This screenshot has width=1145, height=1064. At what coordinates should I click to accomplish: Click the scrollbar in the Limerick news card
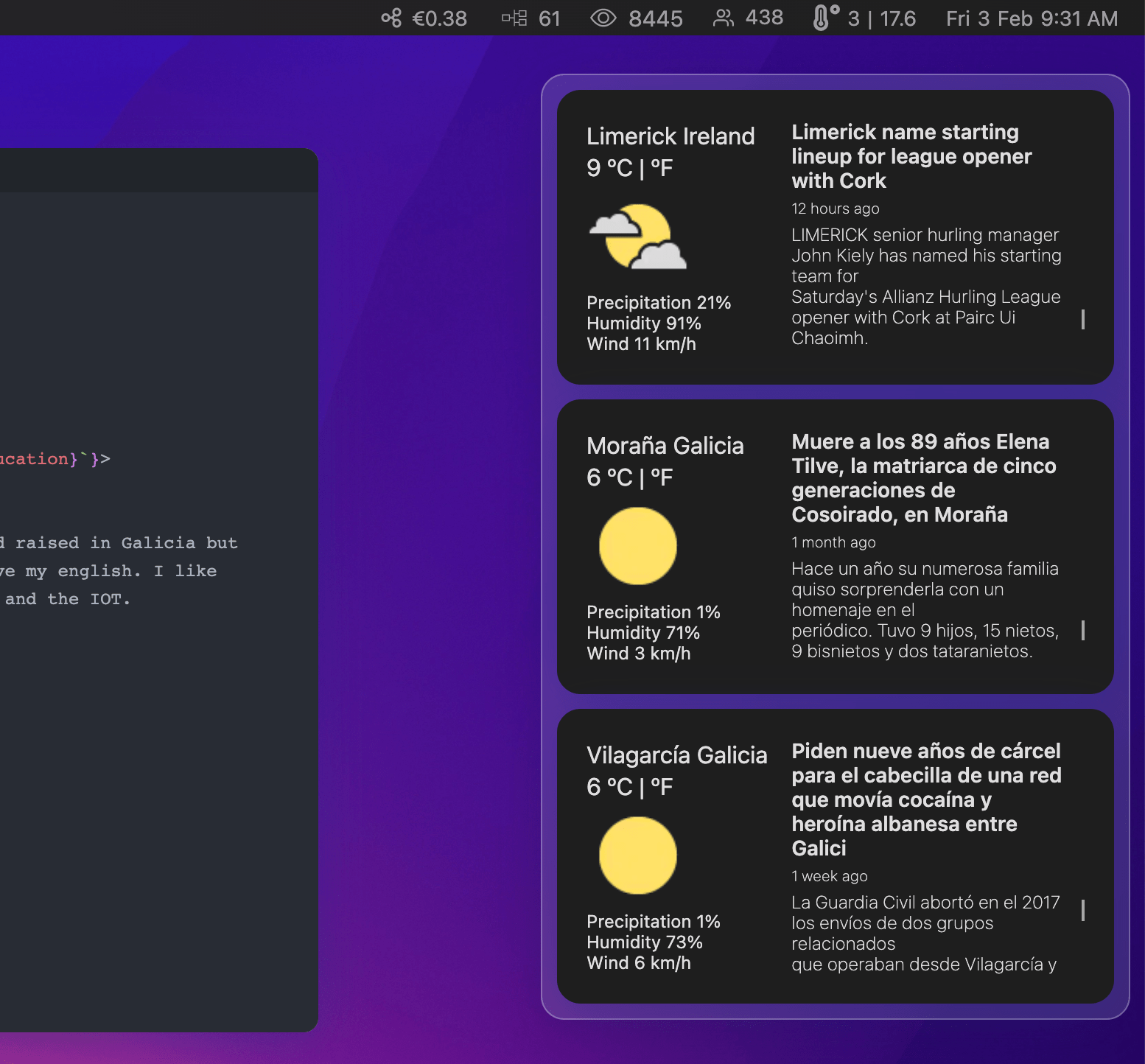point(1082,319)
